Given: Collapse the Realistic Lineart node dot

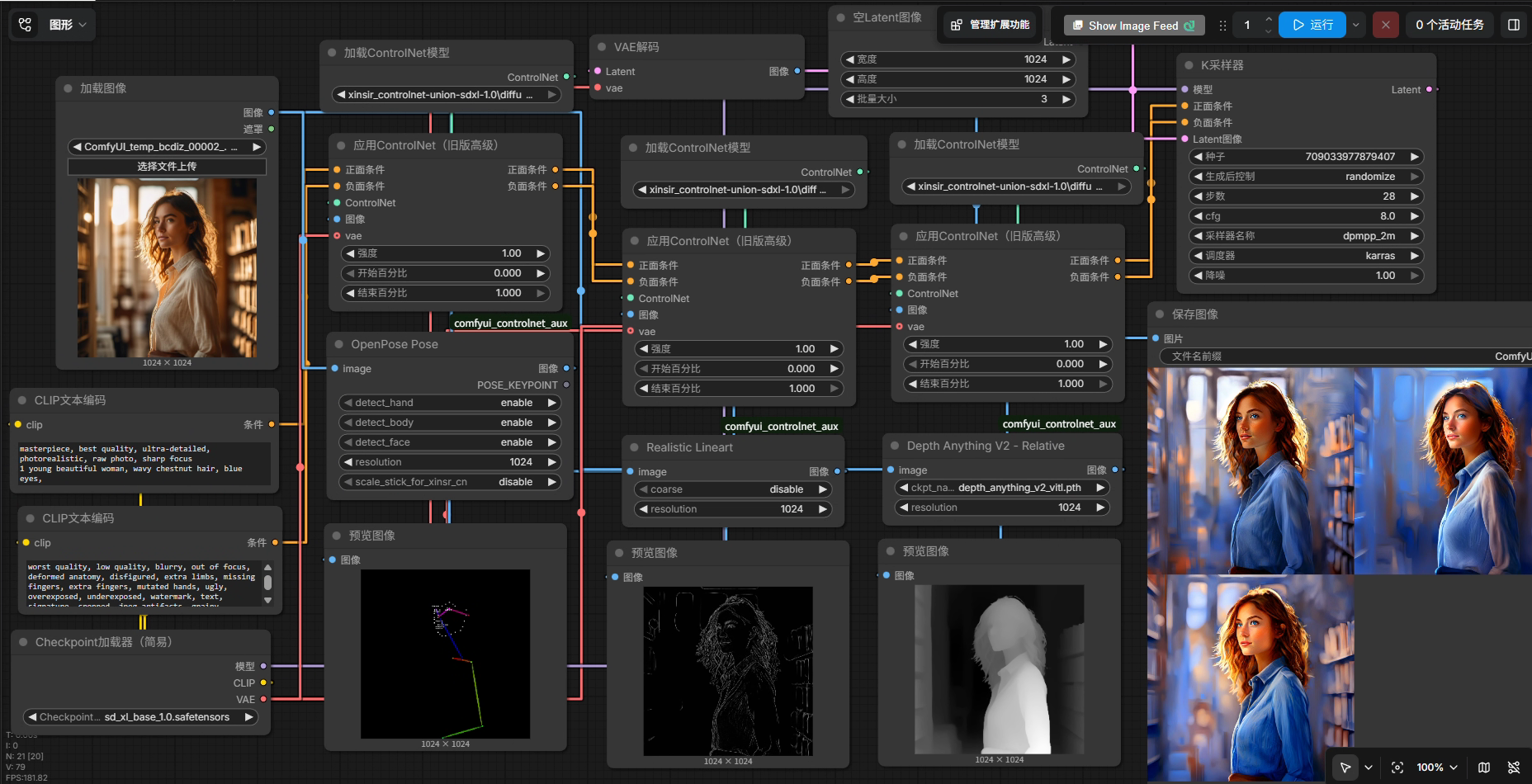Looking at the screenshot, I should coord(635,447).
